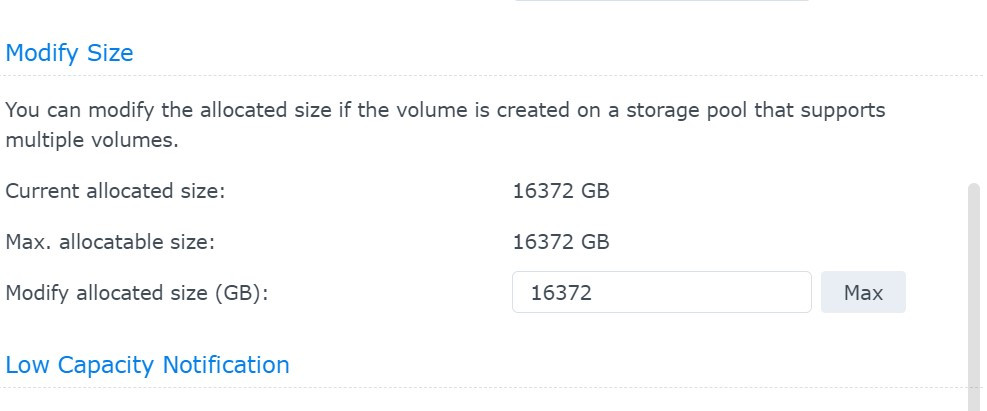Image resolution: width=987 pixels, height=411 pixels.
Task: Click the empty right end of the size input field
Action: tap(770, 292)
